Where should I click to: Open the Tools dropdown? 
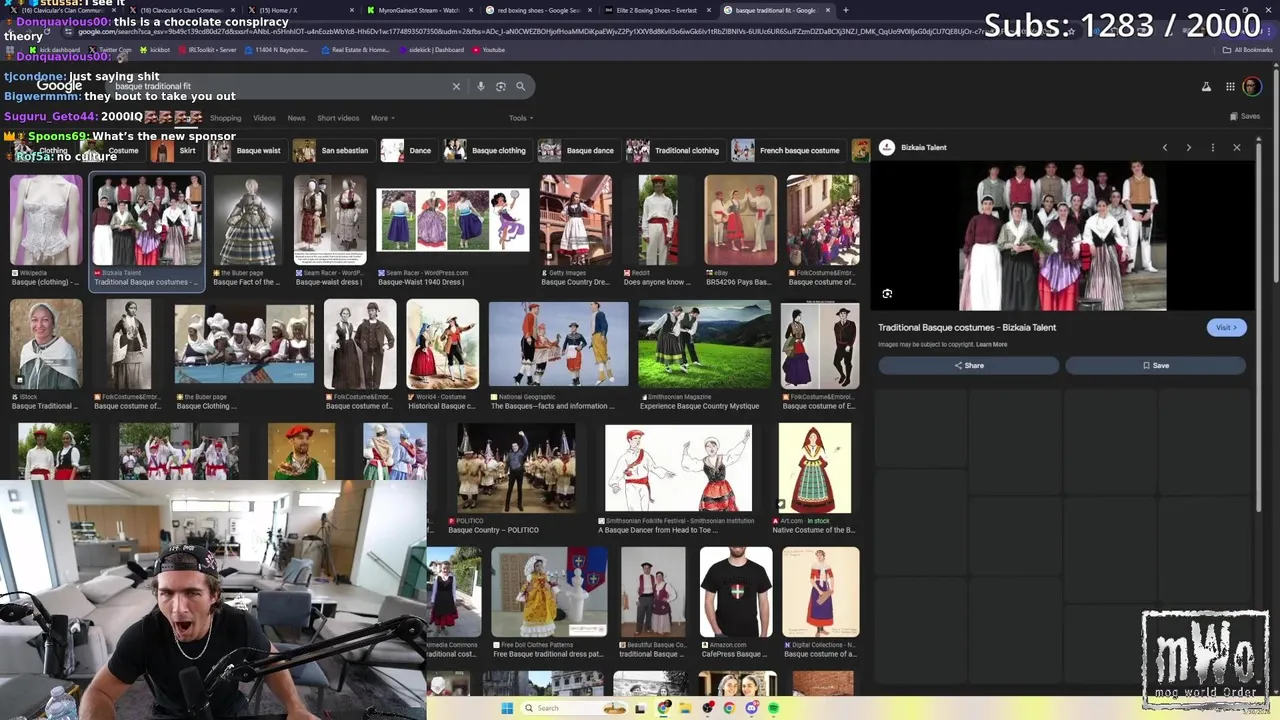(x=520, y=118)
